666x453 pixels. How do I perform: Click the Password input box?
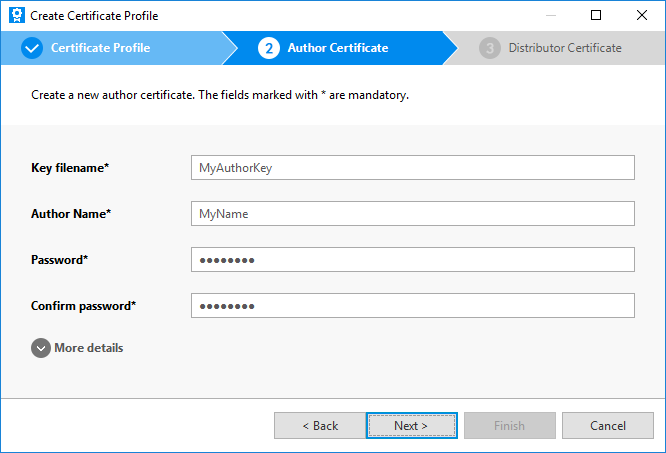(412, 260)
